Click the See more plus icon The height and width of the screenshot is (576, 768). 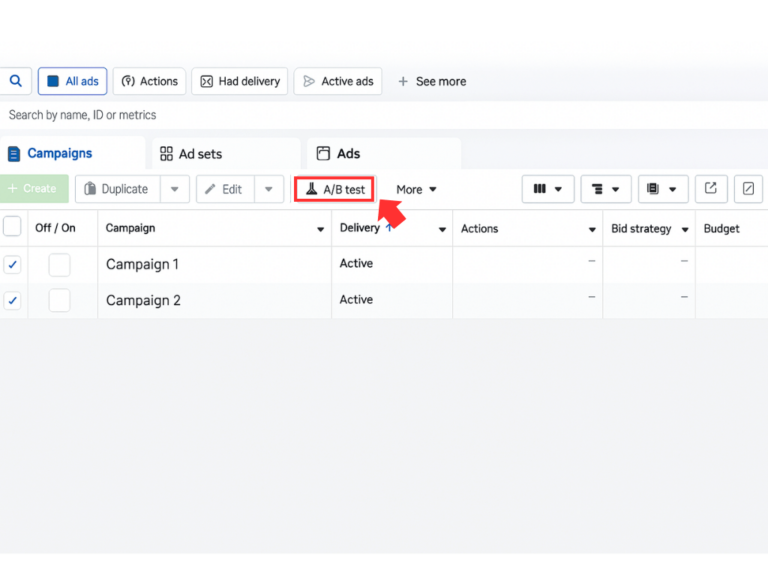[x=403, y=81]
